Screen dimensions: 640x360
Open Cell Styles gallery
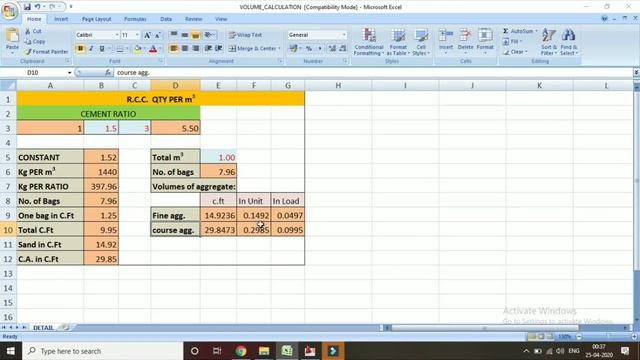click(x=421, y=42)
